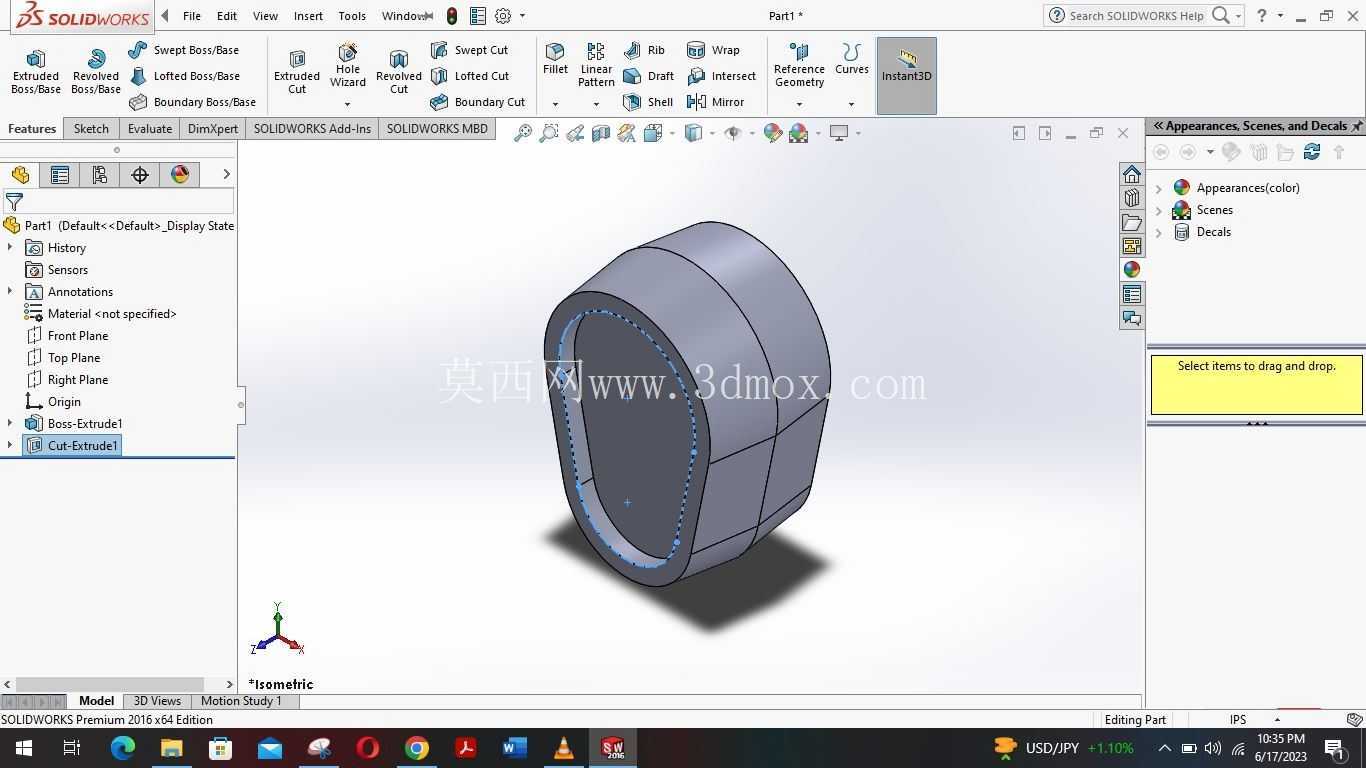Switch to the Sketch tab

91,129
